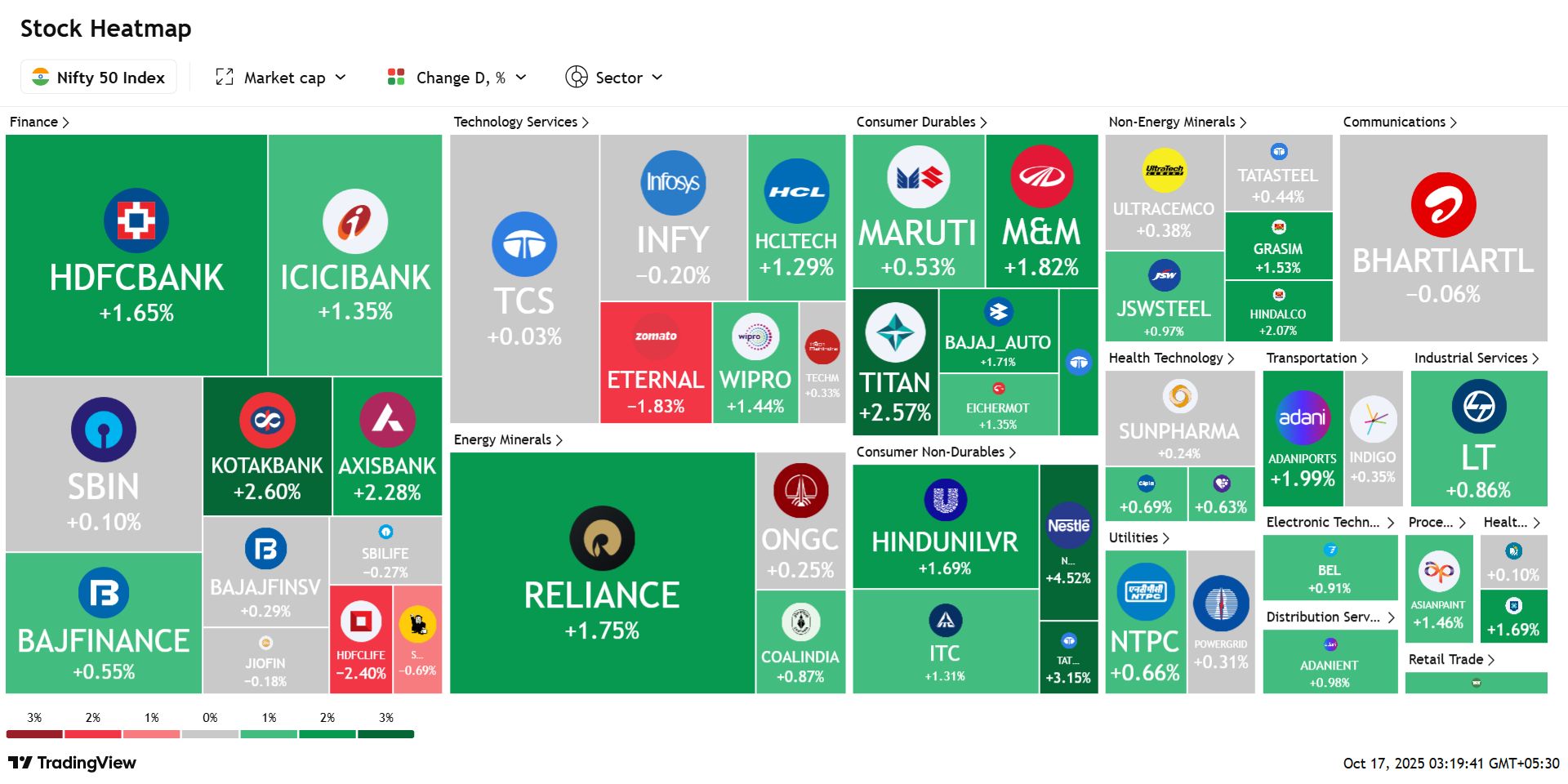This screenshot has width=1568, height=784.
Task: Expand the Communications sector
Action: pos(1400,122)
